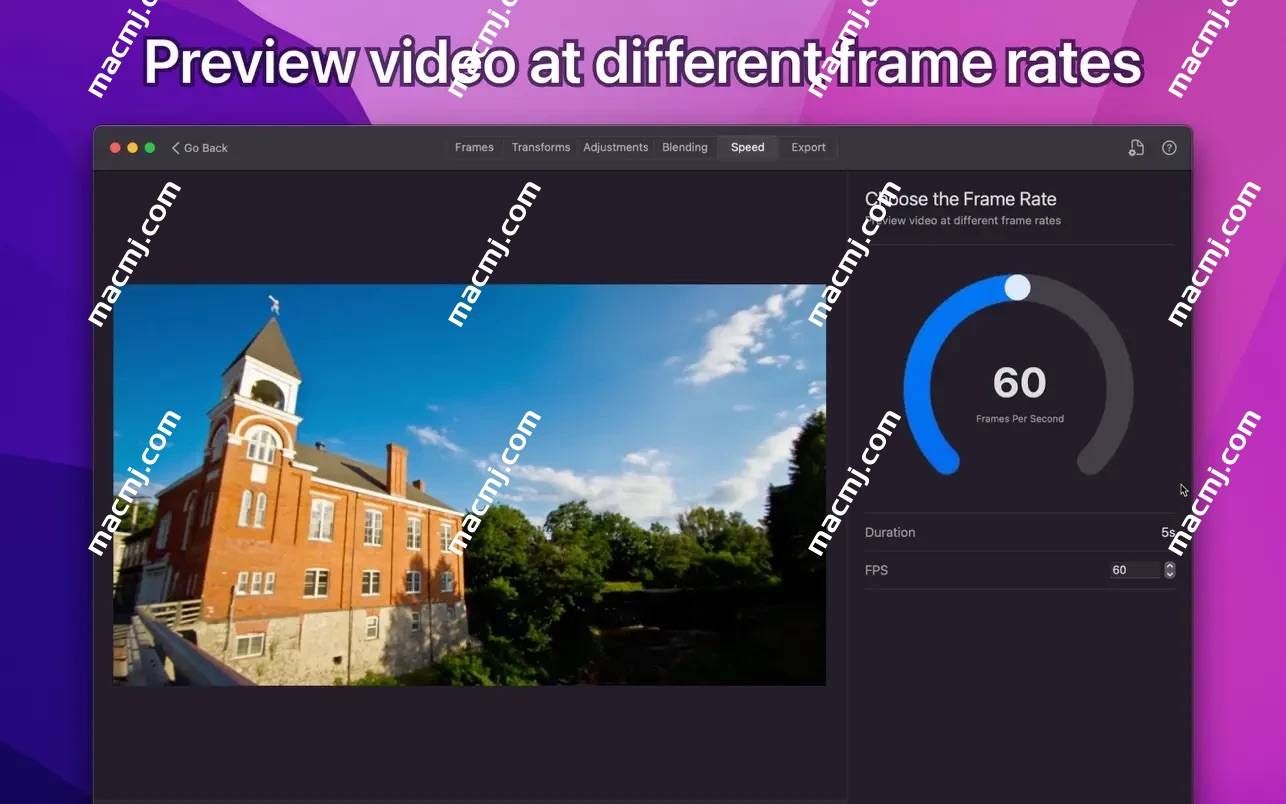The image size is (1286, 804).
Task: Switch to the Transforms tab
Action: click(541, 147)
